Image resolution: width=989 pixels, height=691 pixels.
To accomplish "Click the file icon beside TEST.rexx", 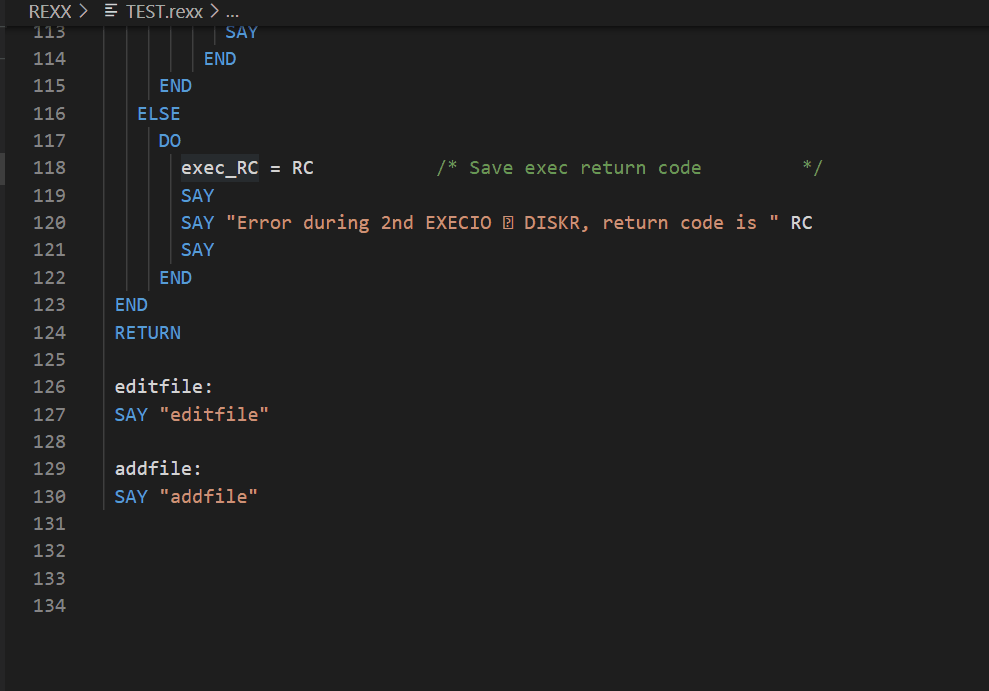I will pos(111,11).
